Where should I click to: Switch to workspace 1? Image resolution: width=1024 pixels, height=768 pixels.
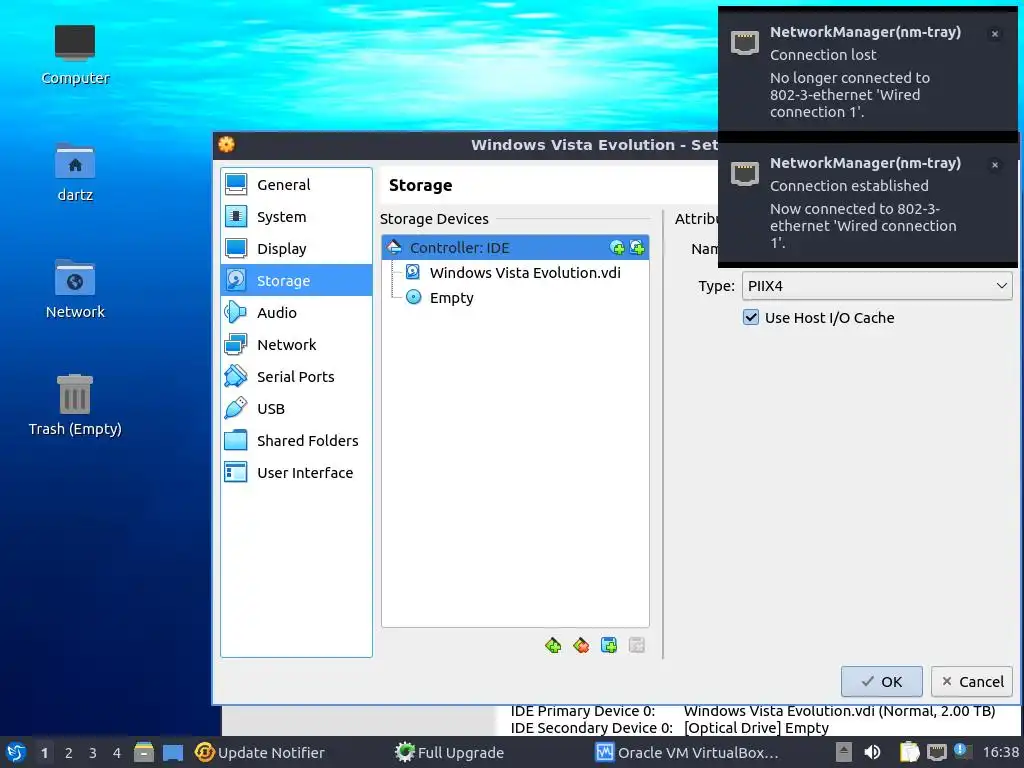(44, 753)
